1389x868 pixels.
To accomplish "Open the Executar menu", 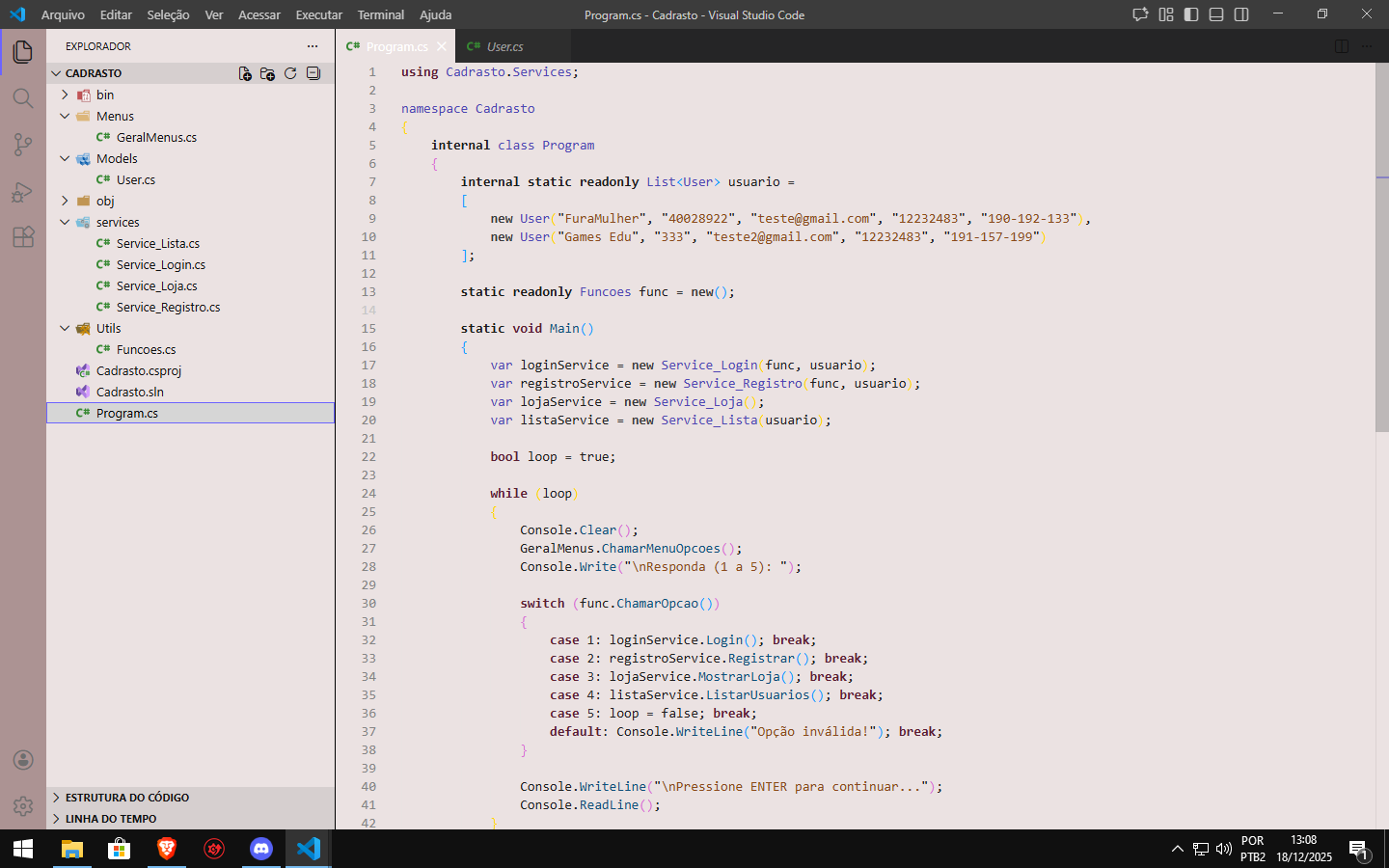I will (318, 14).
